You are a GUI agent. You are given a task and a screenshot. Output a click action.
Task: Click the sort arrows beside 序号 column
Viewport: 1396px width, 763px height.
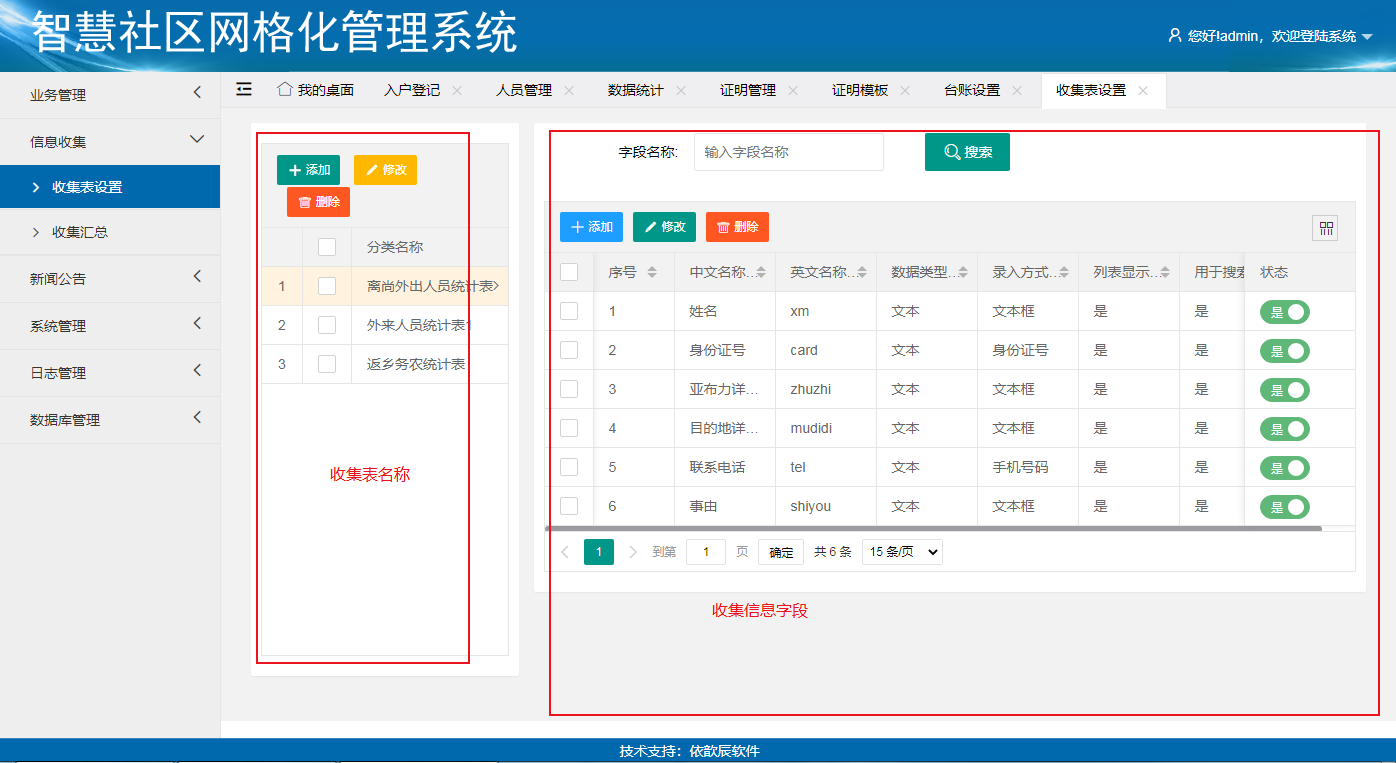pyautogui.click(x=652, y=272)
